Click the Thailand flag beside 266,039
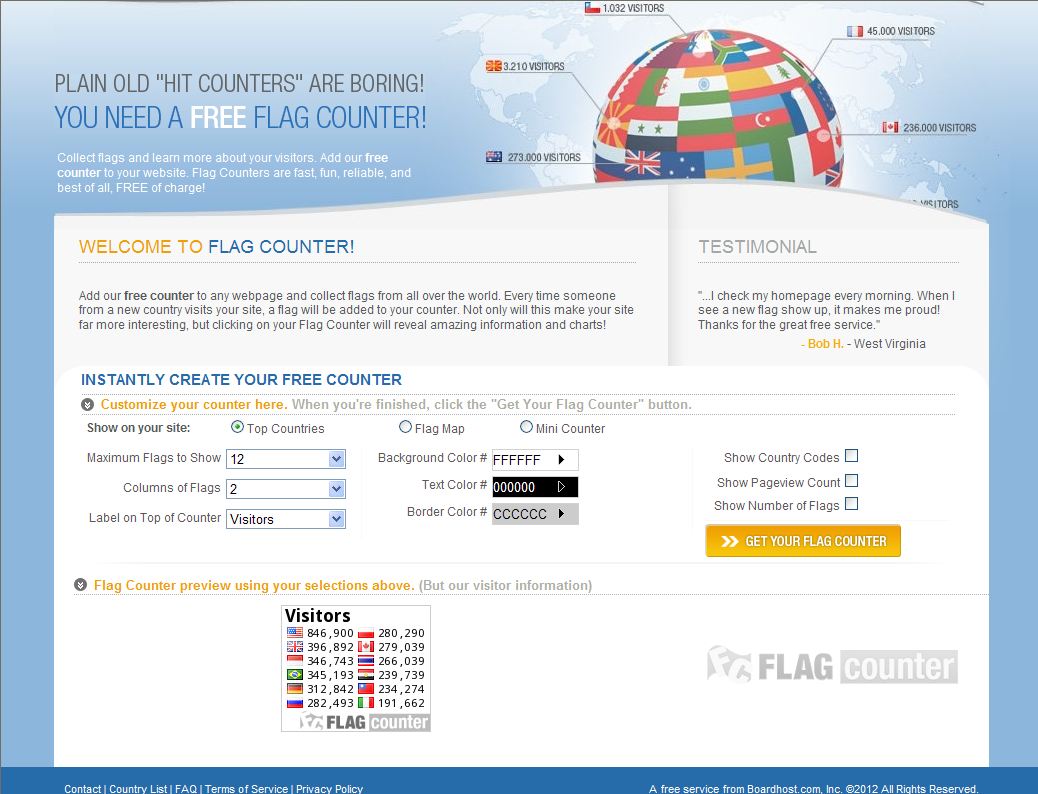The width and height of the screenshot is (1038, 794). [x=366, y=661]
